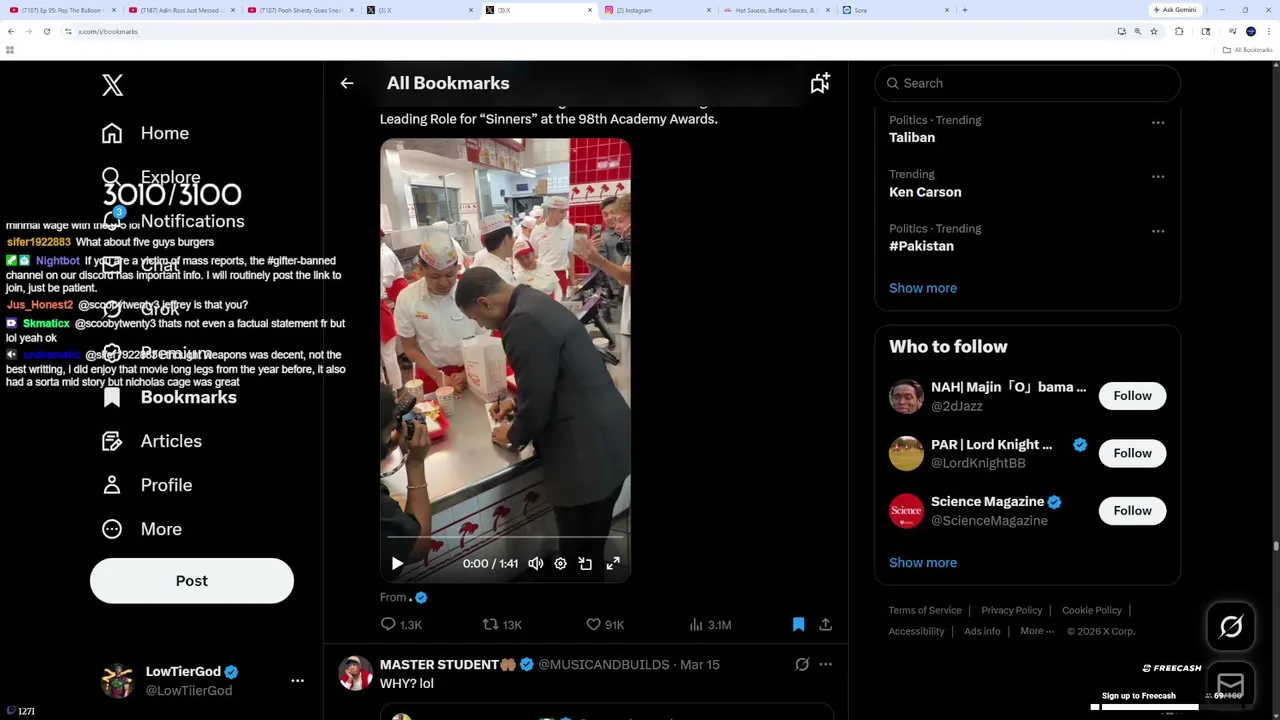Share the post with the upload icon
1280x720 pixels.
826,625
